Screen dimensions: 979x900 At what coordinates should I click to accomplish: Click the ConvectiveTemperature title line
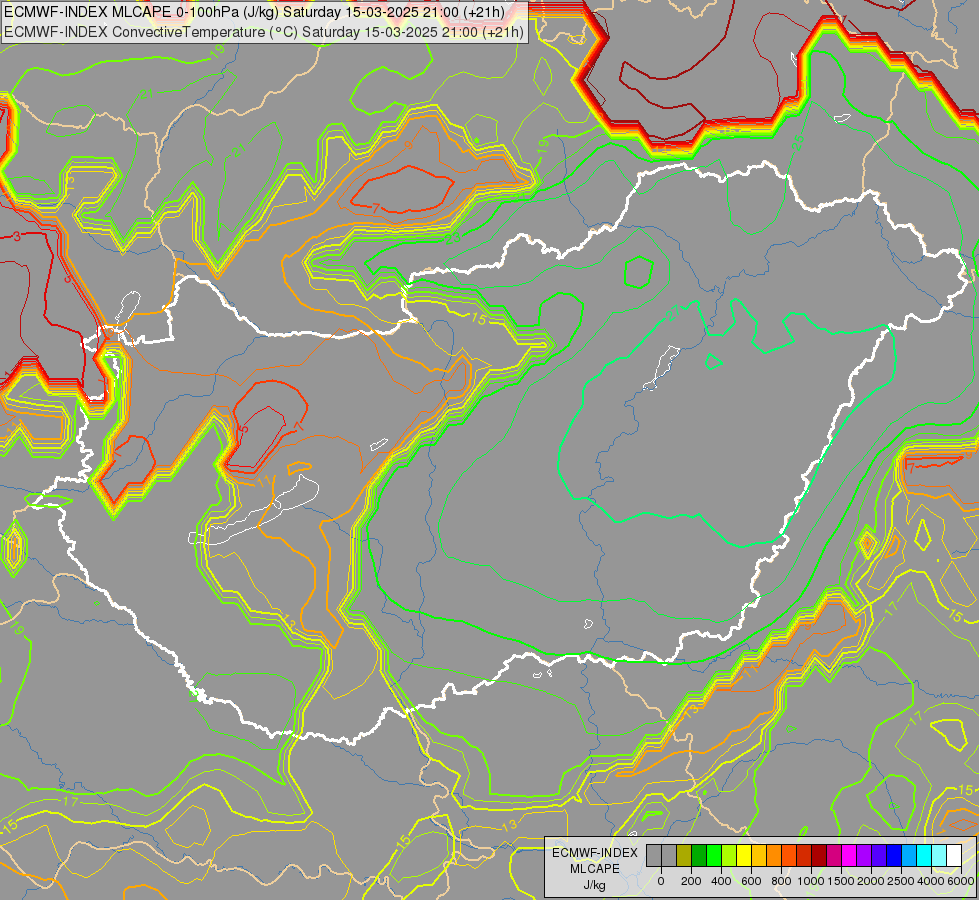(x=263, y=32)
